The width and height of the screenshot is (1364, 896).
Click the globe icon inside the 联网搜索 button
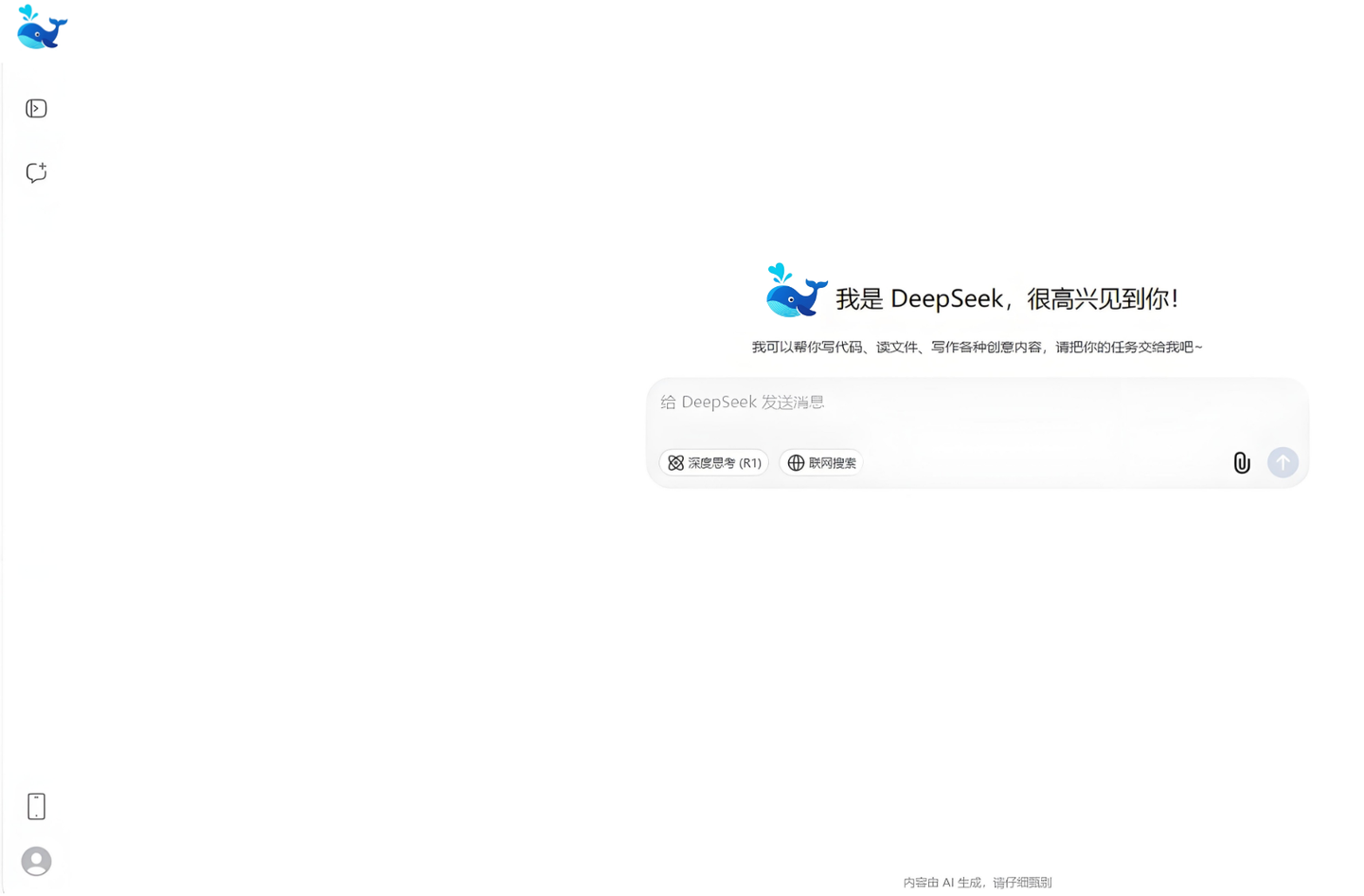(x=796, y=463)
